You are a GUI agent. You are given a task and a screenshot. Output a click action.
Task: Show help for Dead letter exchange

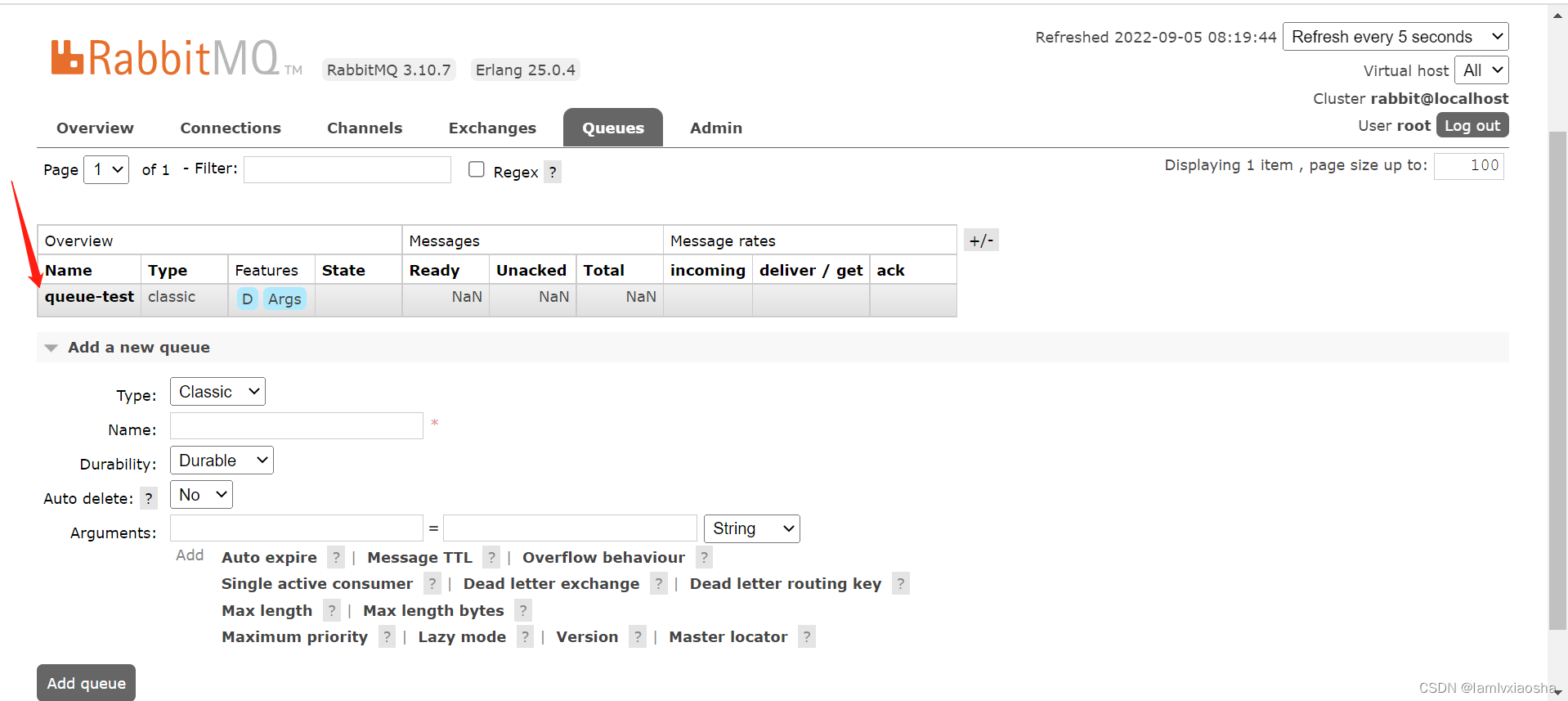[x=659, y=583]
